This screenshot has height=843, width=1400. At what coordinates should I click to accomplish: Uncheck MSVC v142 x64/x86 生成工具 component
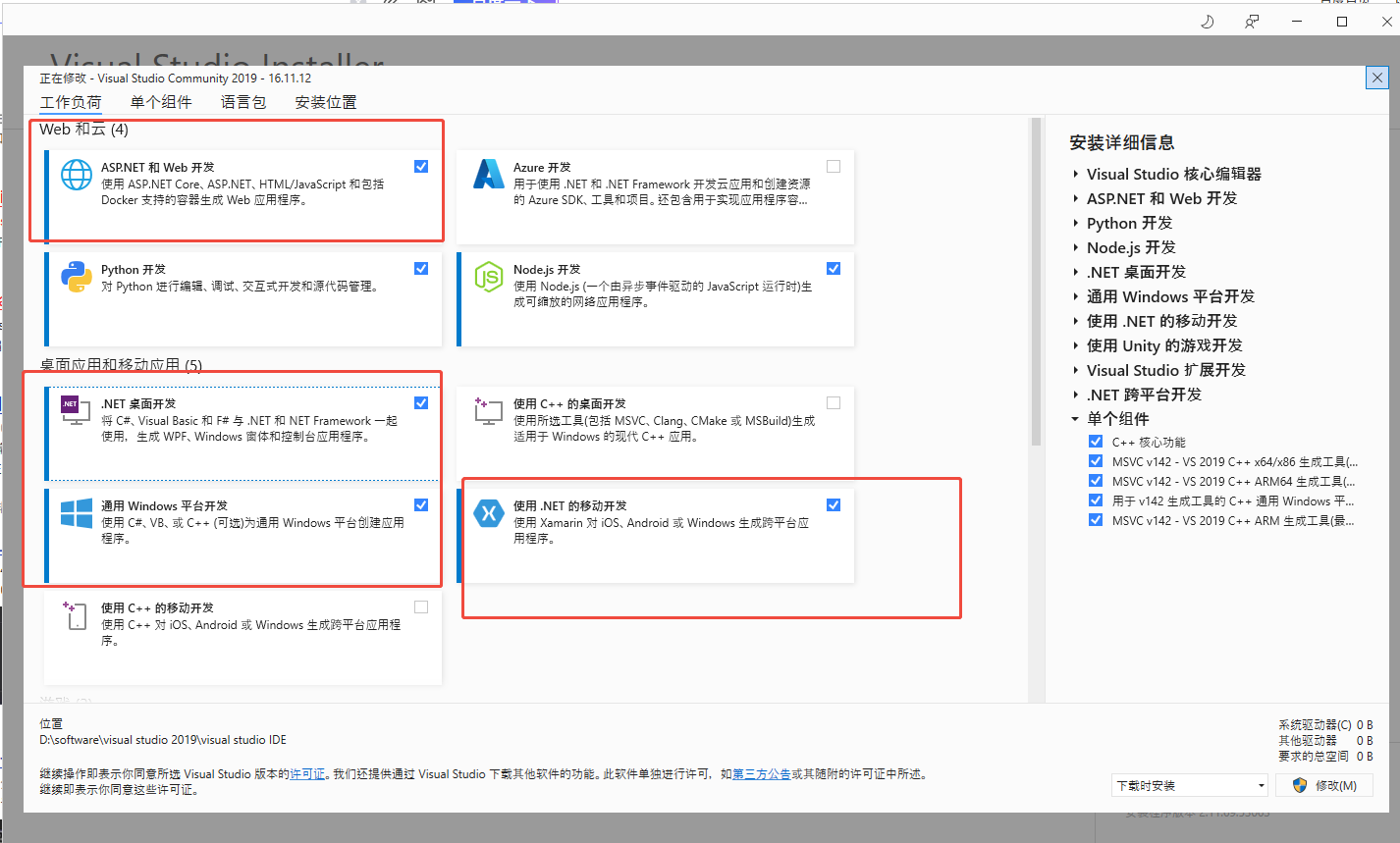pos(1096,461)
